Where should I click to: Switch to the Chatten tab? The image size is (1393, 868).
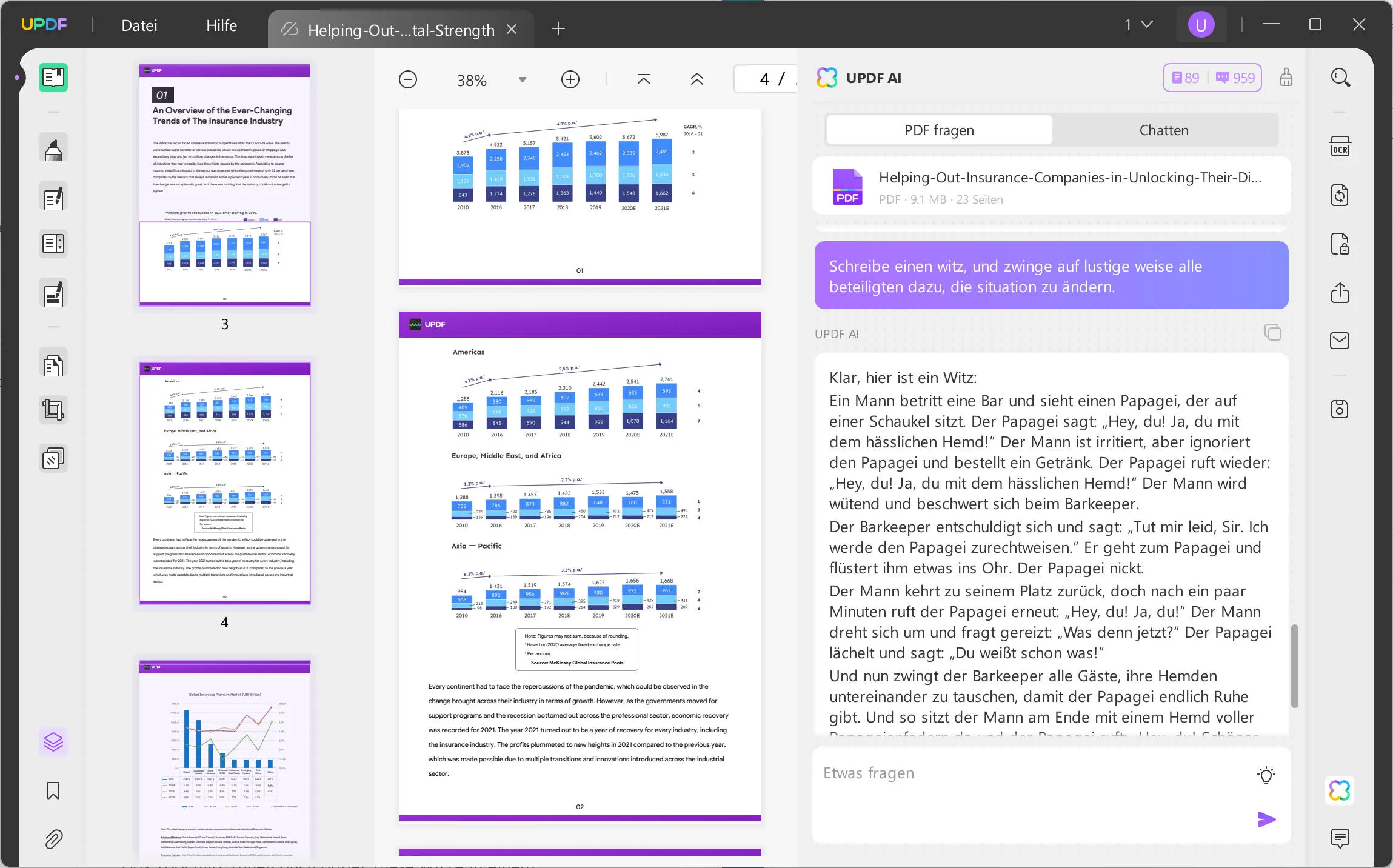click(x=1162, y=130)
